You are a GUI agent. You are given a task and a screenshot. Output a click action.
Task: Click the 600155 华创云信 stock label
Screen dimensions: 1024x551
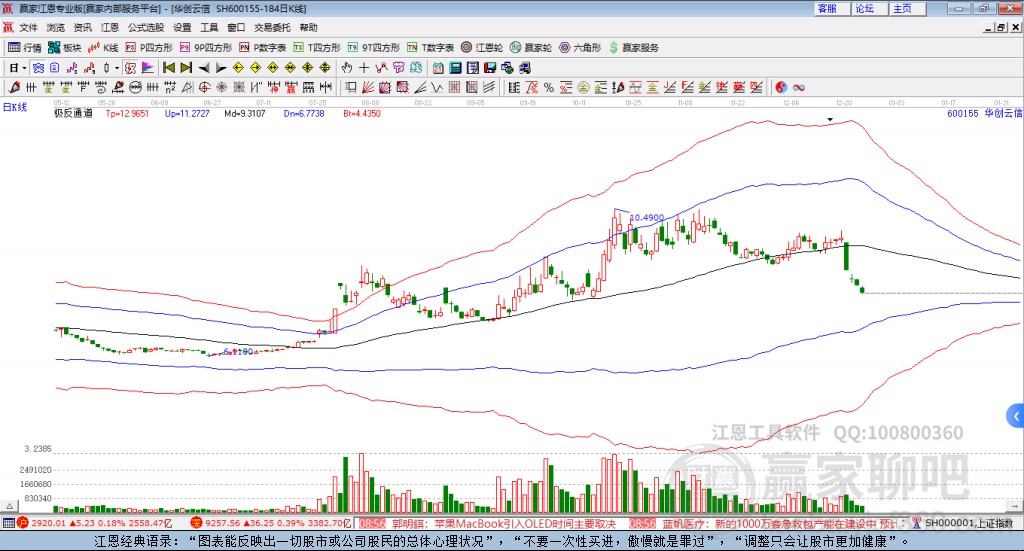984,114
